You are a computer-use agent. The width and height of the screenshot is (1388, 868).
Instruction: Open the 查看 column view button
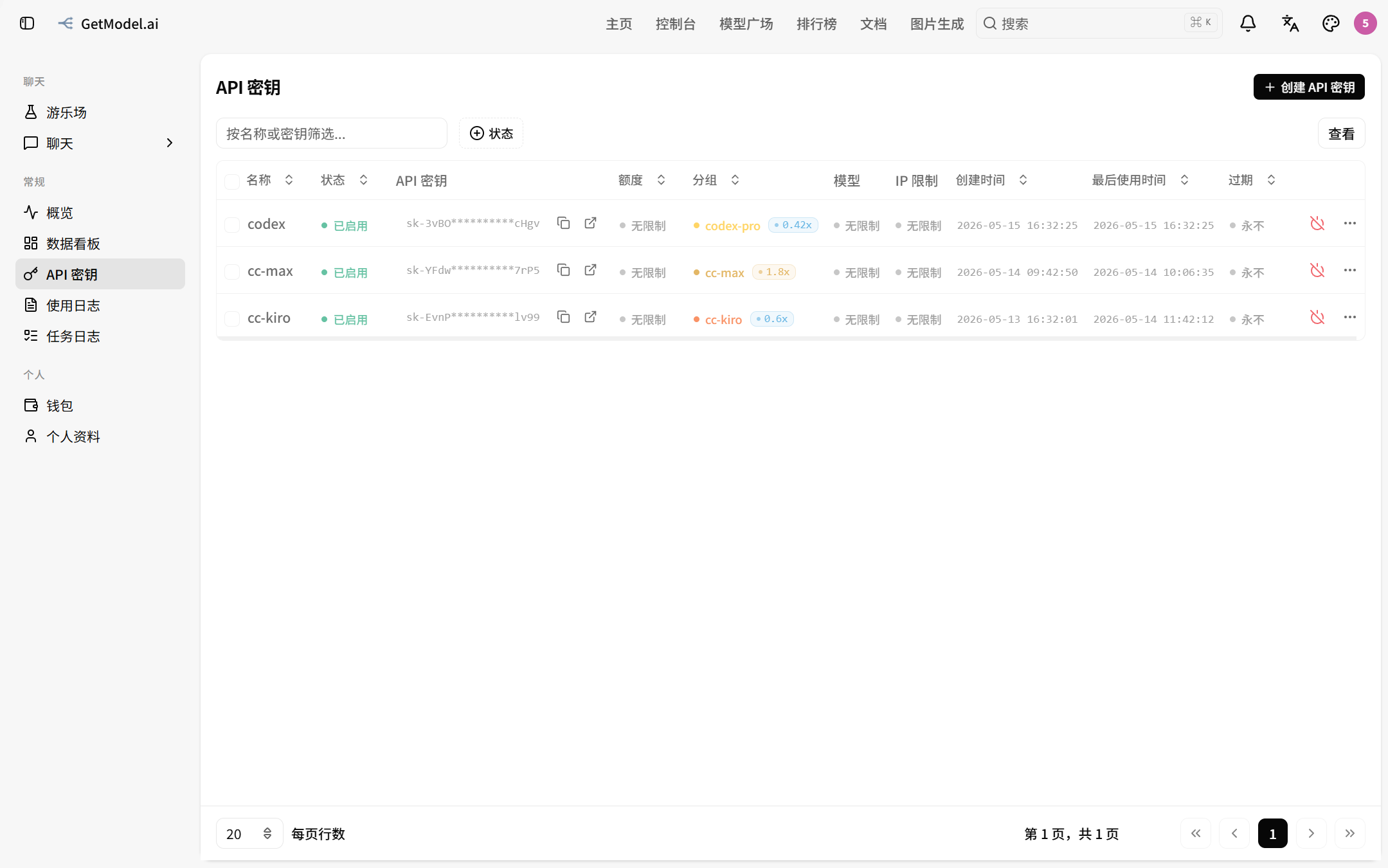[x=1342, y=133]
